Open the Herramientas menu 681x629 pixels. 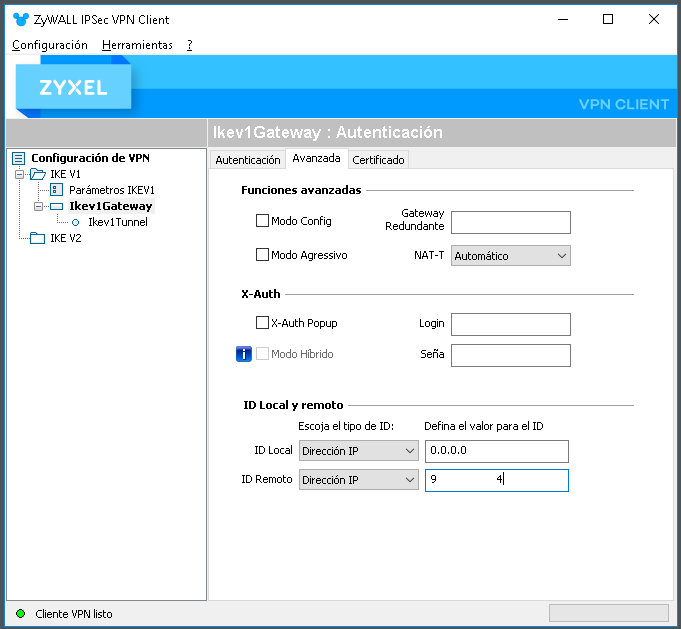[x=137, y=45]
